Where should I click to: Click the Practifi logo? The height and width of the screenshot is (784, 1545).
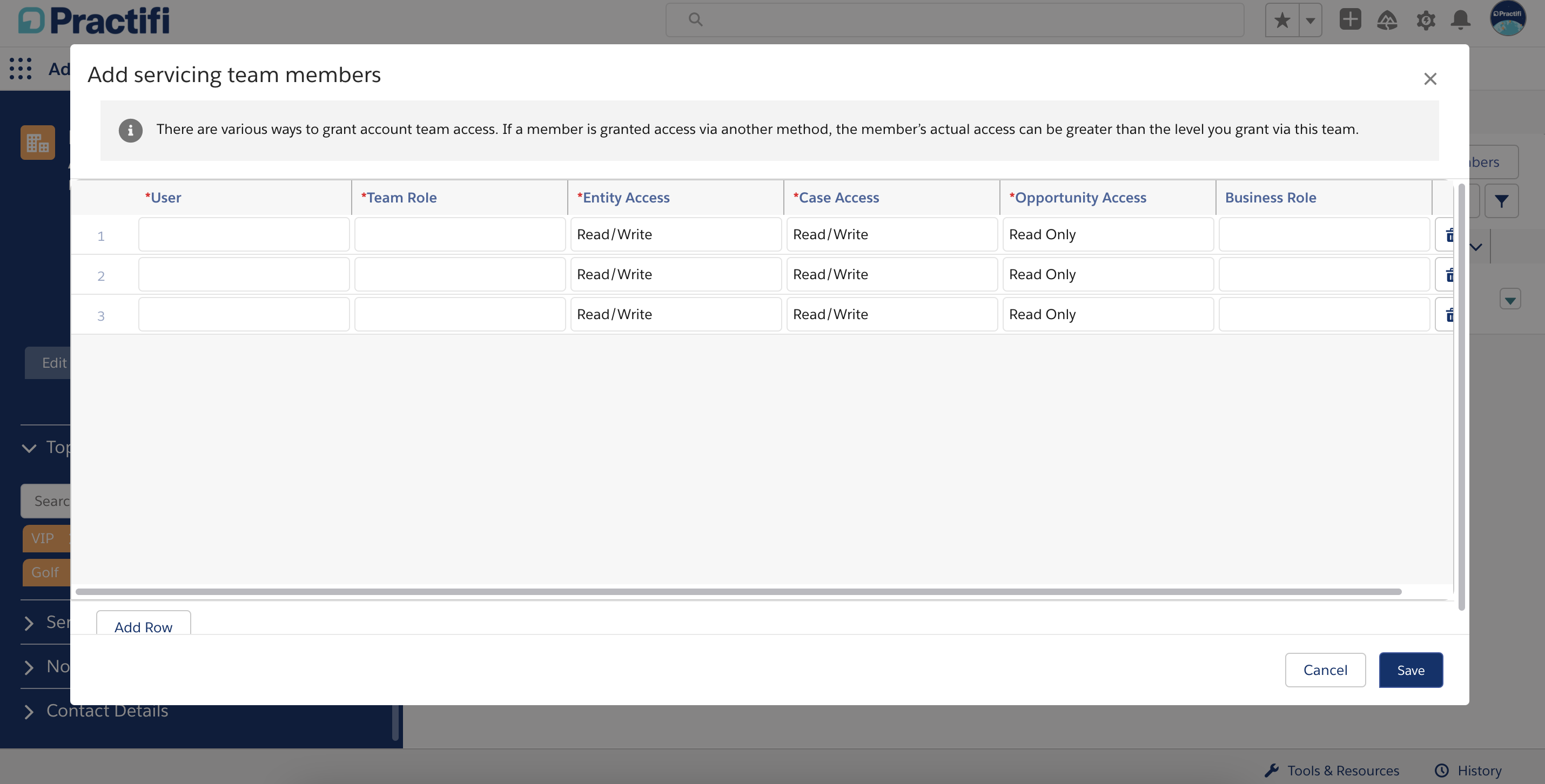pyautogui.click(x=93, y=21)
